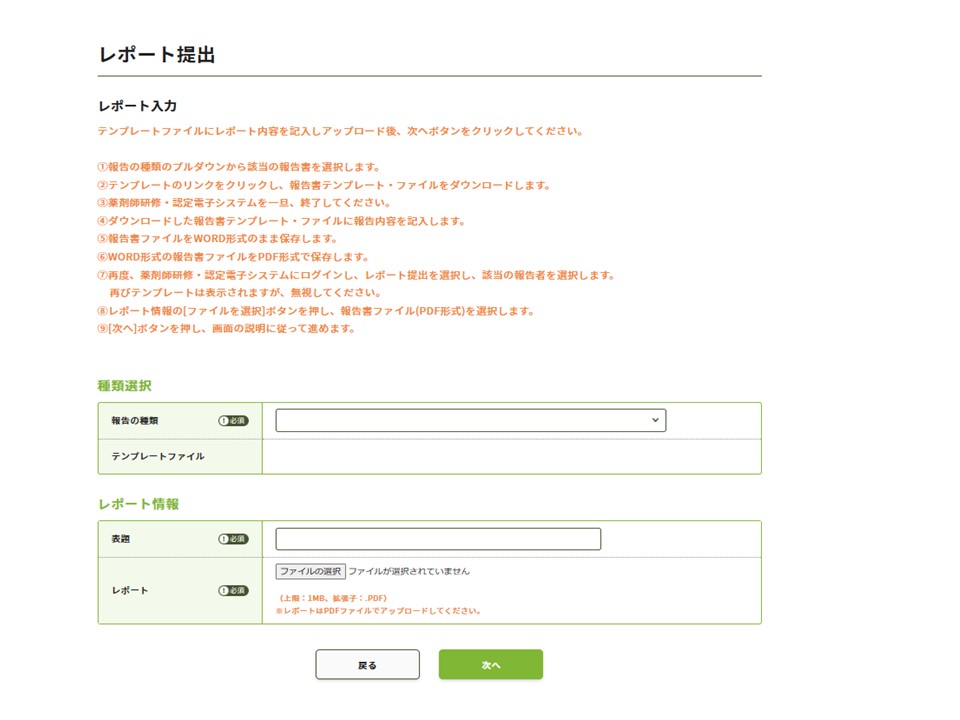Click the 必須 badge in the レポート row
The width and height of the screenshot is (960, 720).
(233, 591)
